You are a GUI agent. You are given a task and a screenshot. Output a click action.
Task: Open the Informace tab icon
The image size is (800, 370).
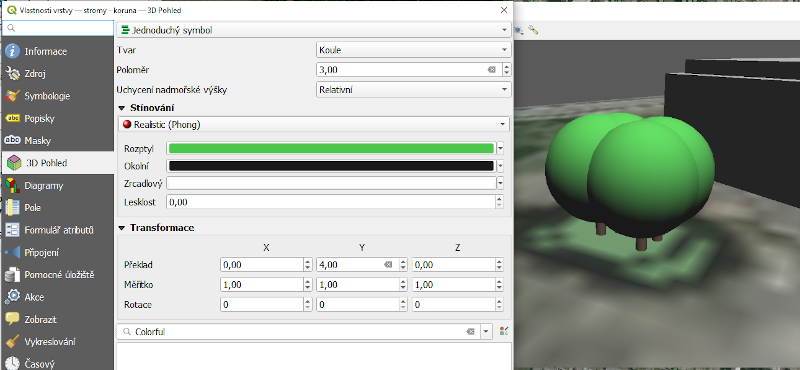point(12,52)
